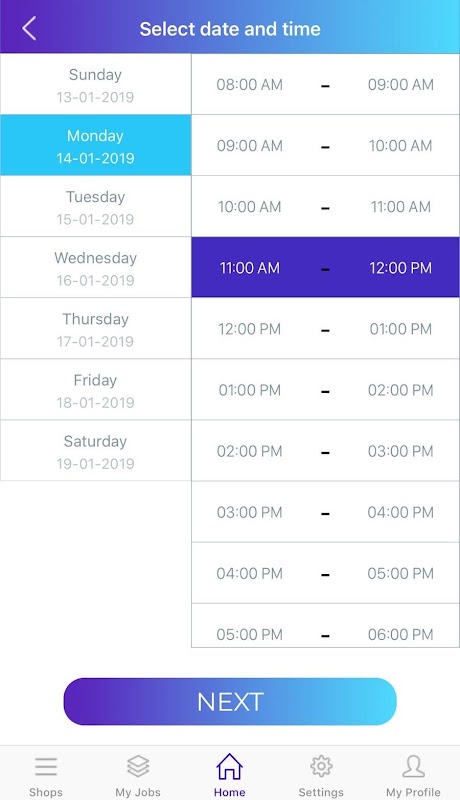Tap the back arrow icon
The height and width of the screenshot is (800, 460).
click(x=29, y=28)
